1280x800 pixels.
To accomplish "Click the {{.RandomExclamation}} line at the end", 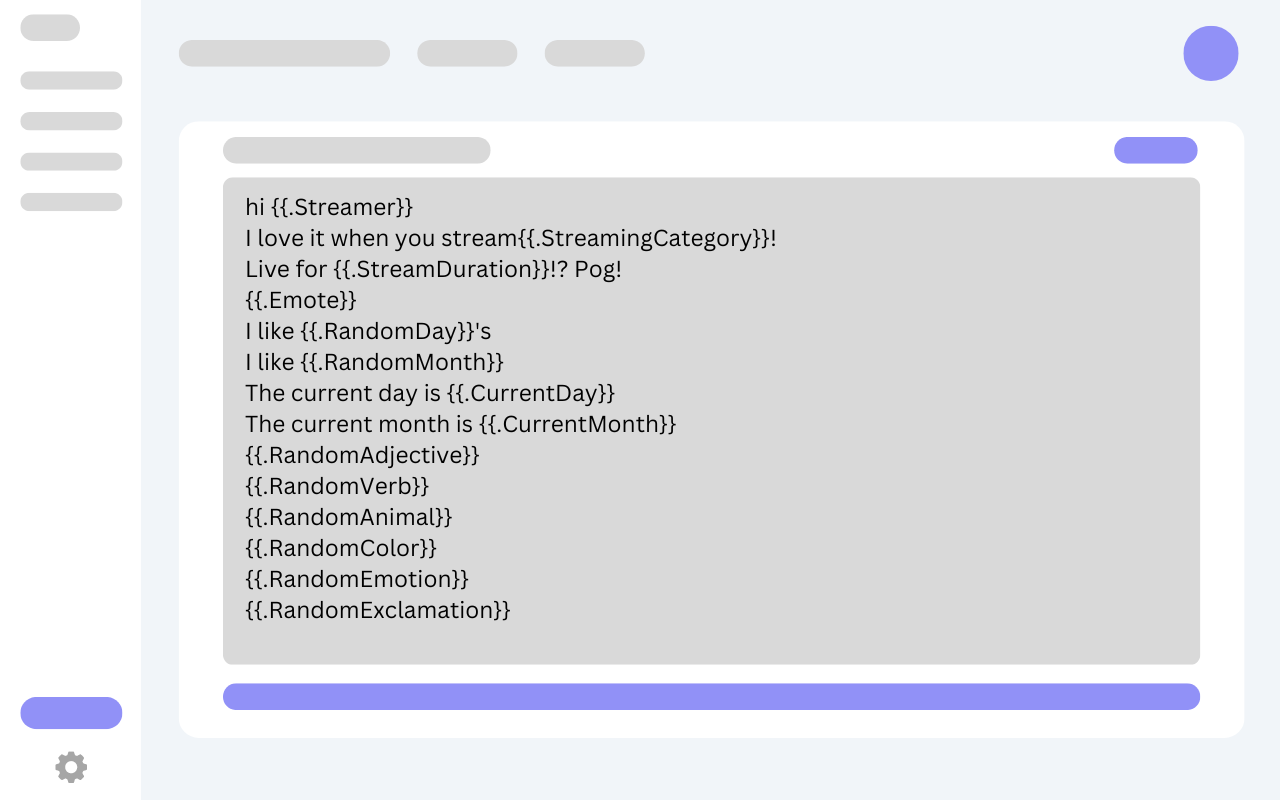I will [x=378, y=610].
